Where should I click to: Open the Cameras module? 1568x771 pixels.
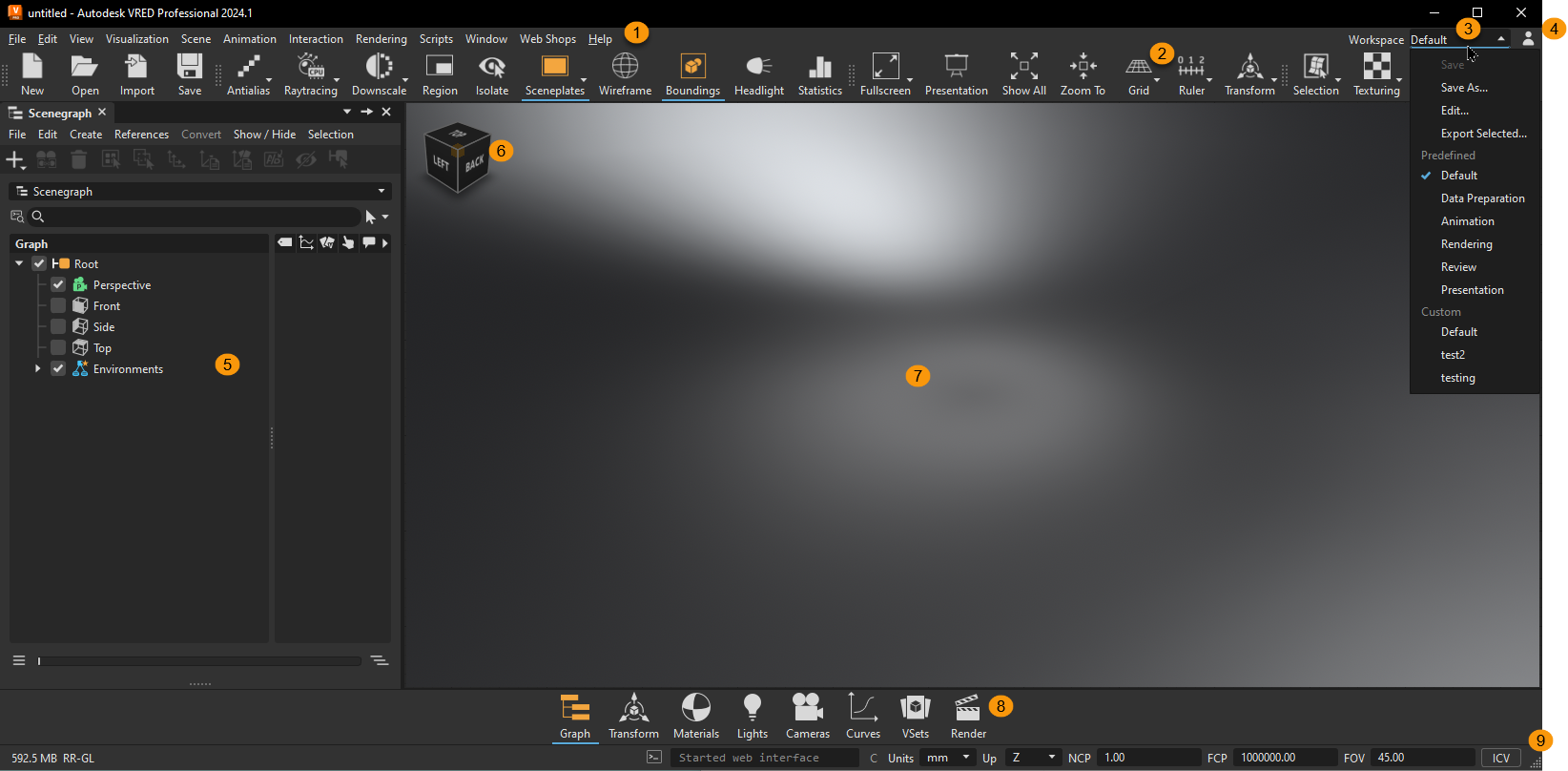[x=808, y=717]
